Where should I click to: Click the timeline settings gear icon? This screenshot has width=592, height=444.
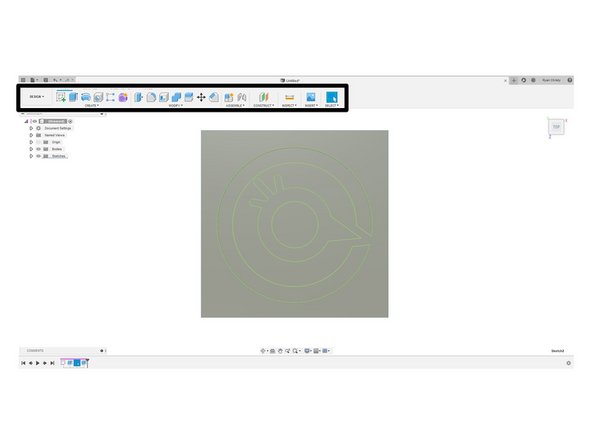click(x=569, y=363)
